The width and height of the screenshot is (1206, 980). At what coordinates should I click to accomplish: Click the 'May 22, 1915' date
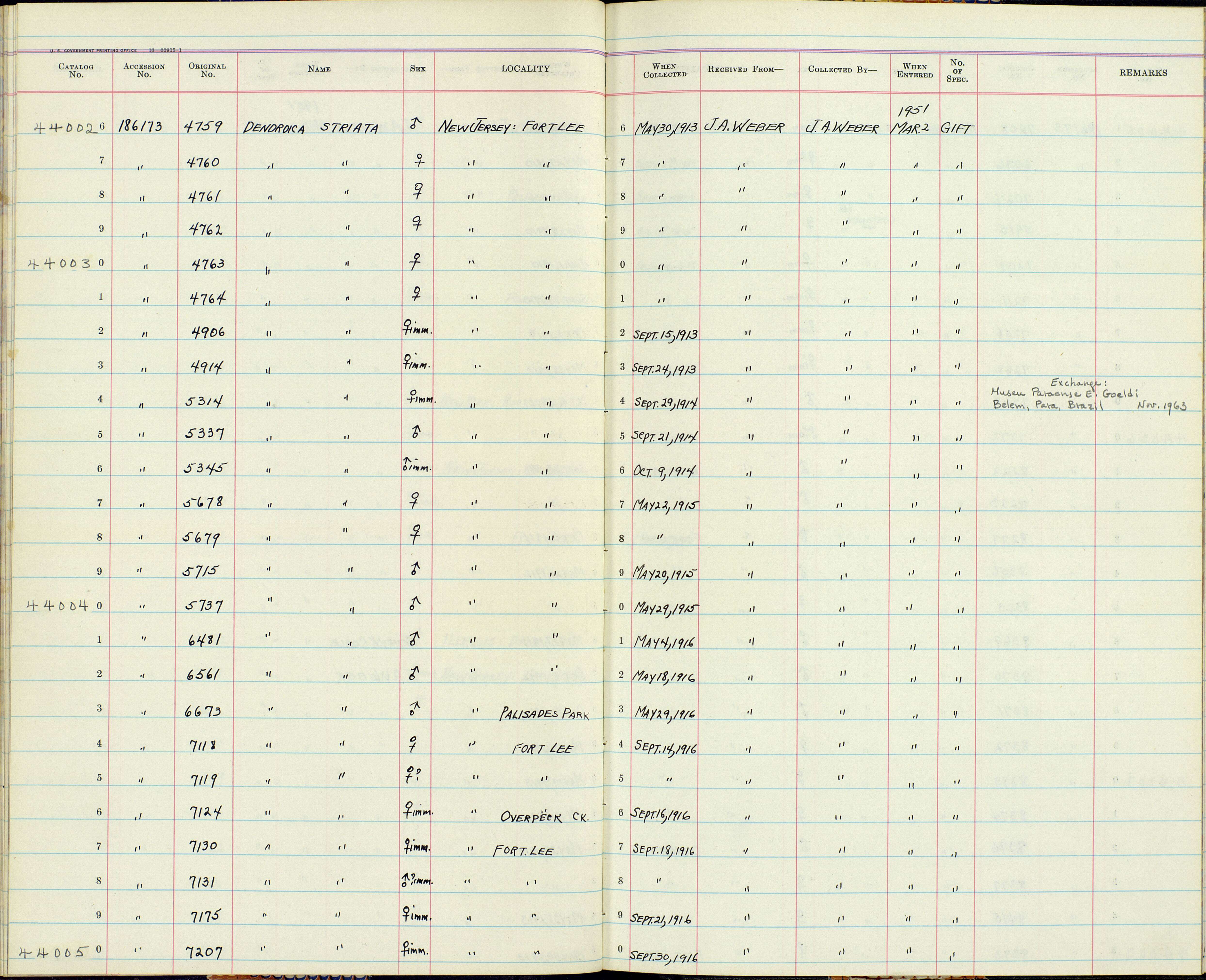click(x=665, y=504)
